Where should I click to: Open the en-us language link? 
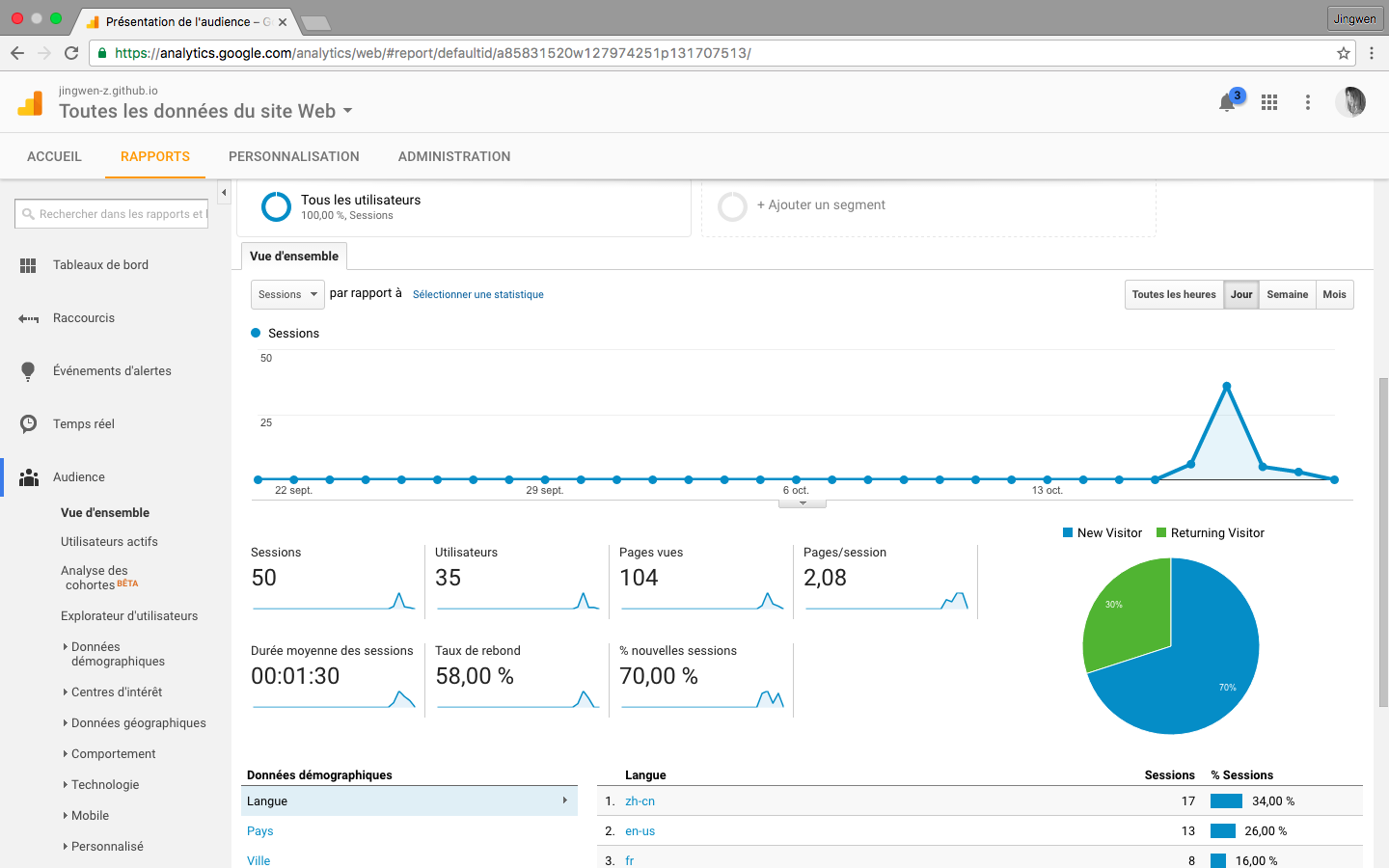click(640, 831)
